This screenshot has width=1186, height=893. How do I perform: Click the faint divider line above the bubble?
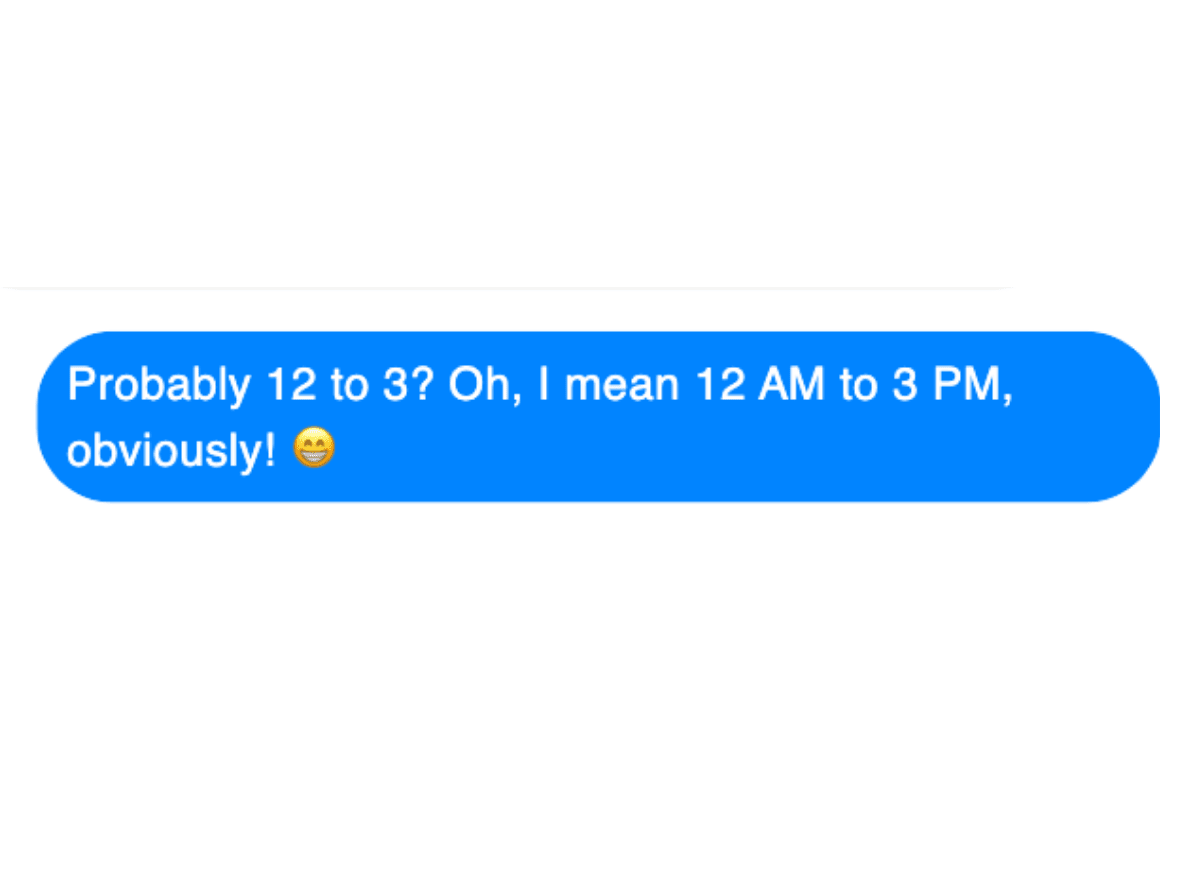click(x=508, y=288)
